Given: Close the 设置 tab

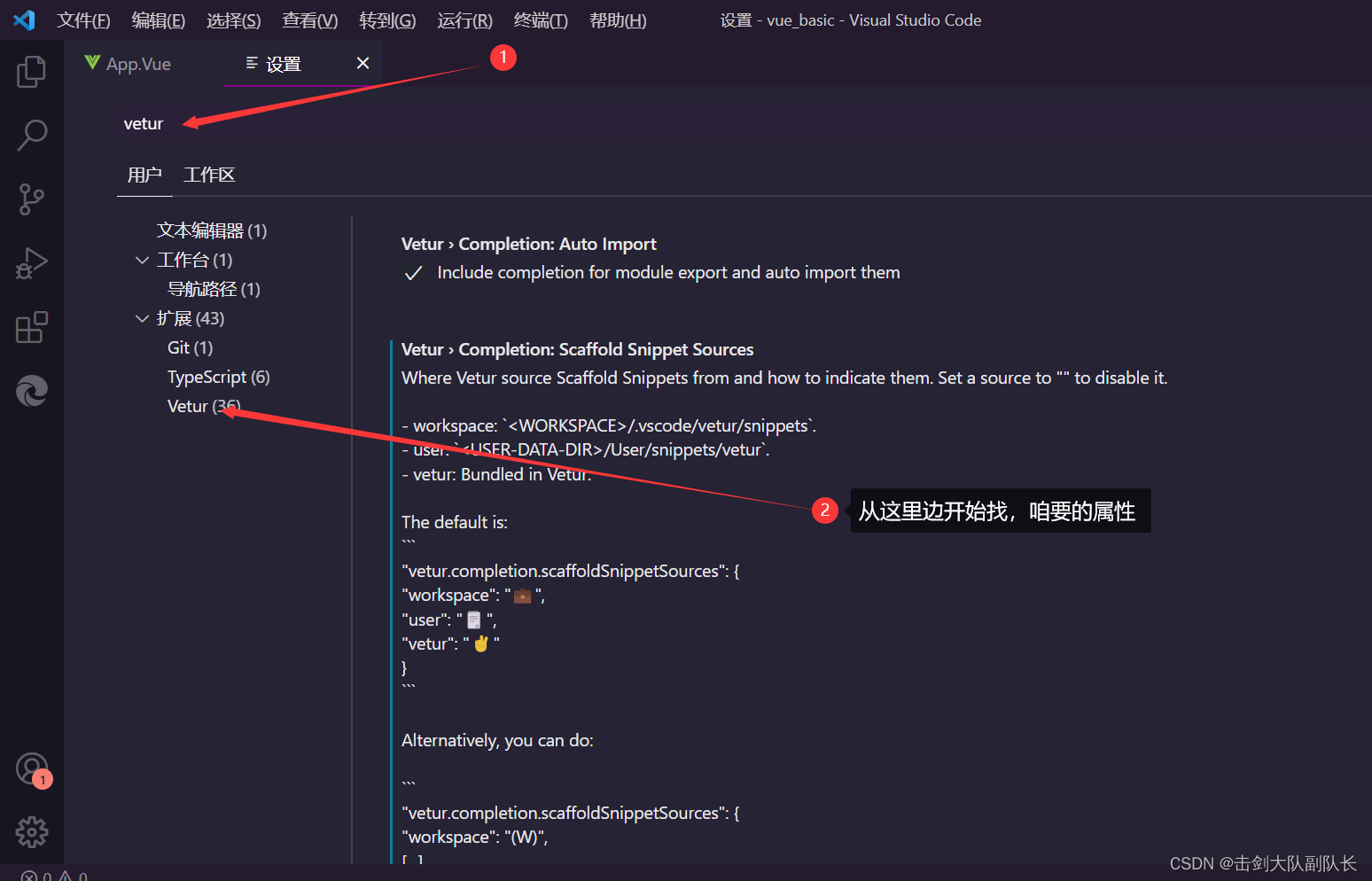Looking at the screenshot, I should [x=362, y=63].
